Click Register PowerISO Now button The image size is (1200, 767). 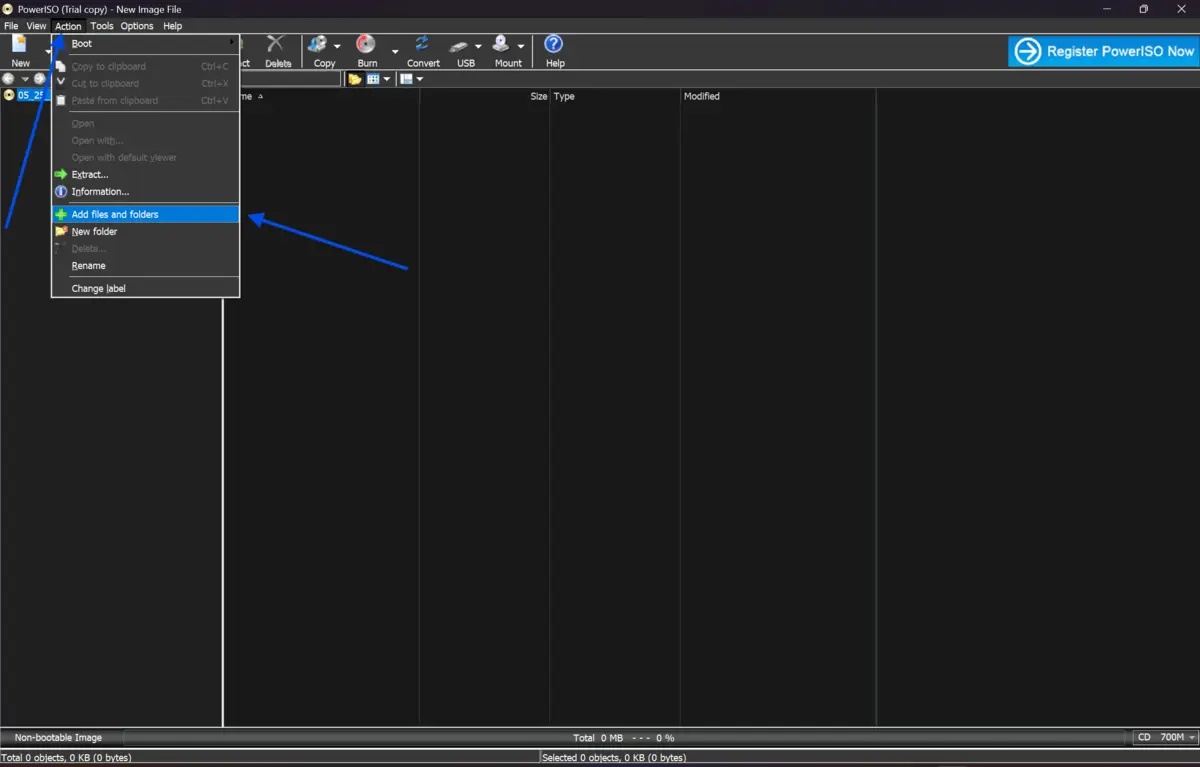(x=1103, y=51)
